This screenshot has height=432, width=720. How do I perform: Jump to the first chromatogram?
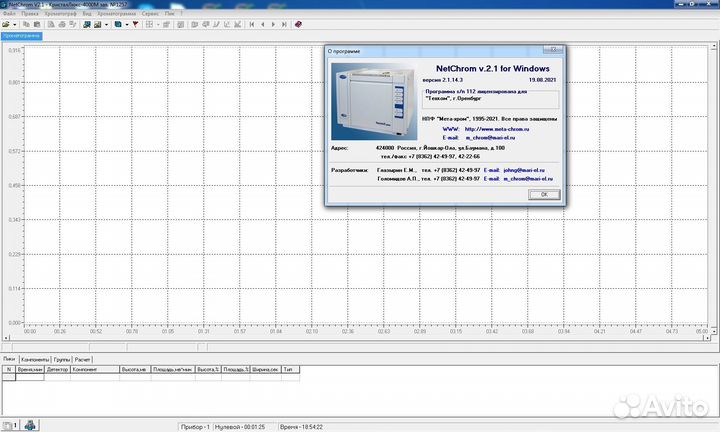pos(252,24)
